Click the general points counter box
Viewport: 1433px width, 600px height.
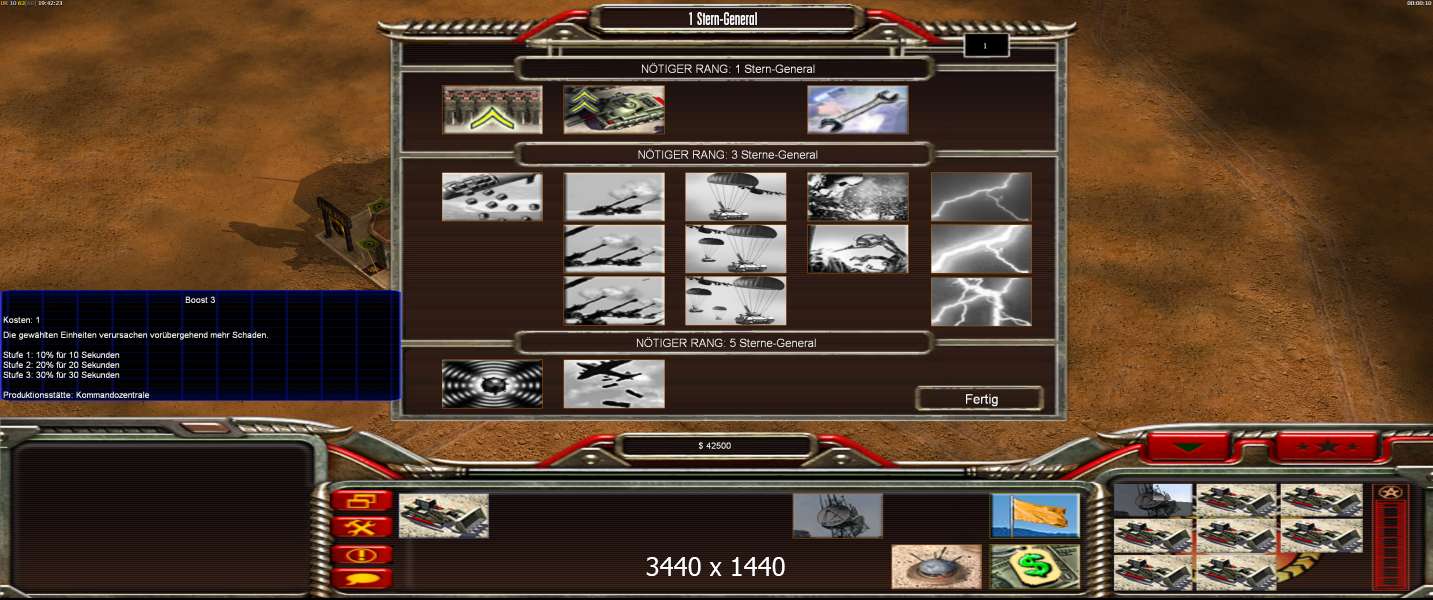coord(986,46)
